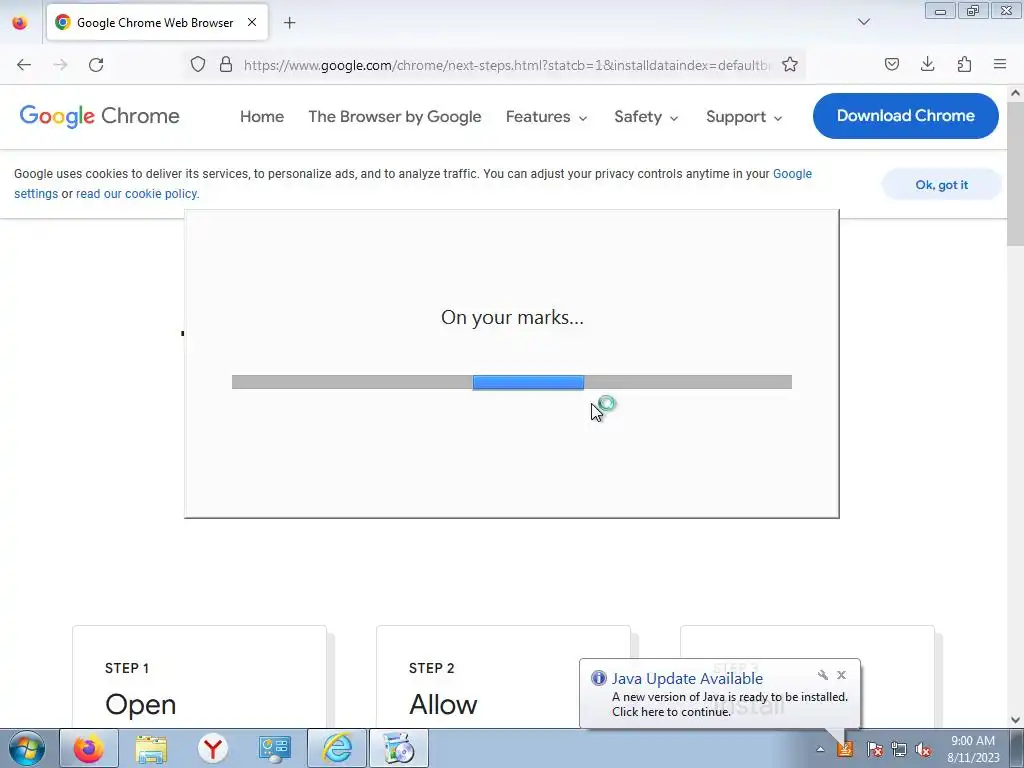1024x768 pixels.
Task: Open the Firefox hamburger menu
Action: coord(1000,64)
